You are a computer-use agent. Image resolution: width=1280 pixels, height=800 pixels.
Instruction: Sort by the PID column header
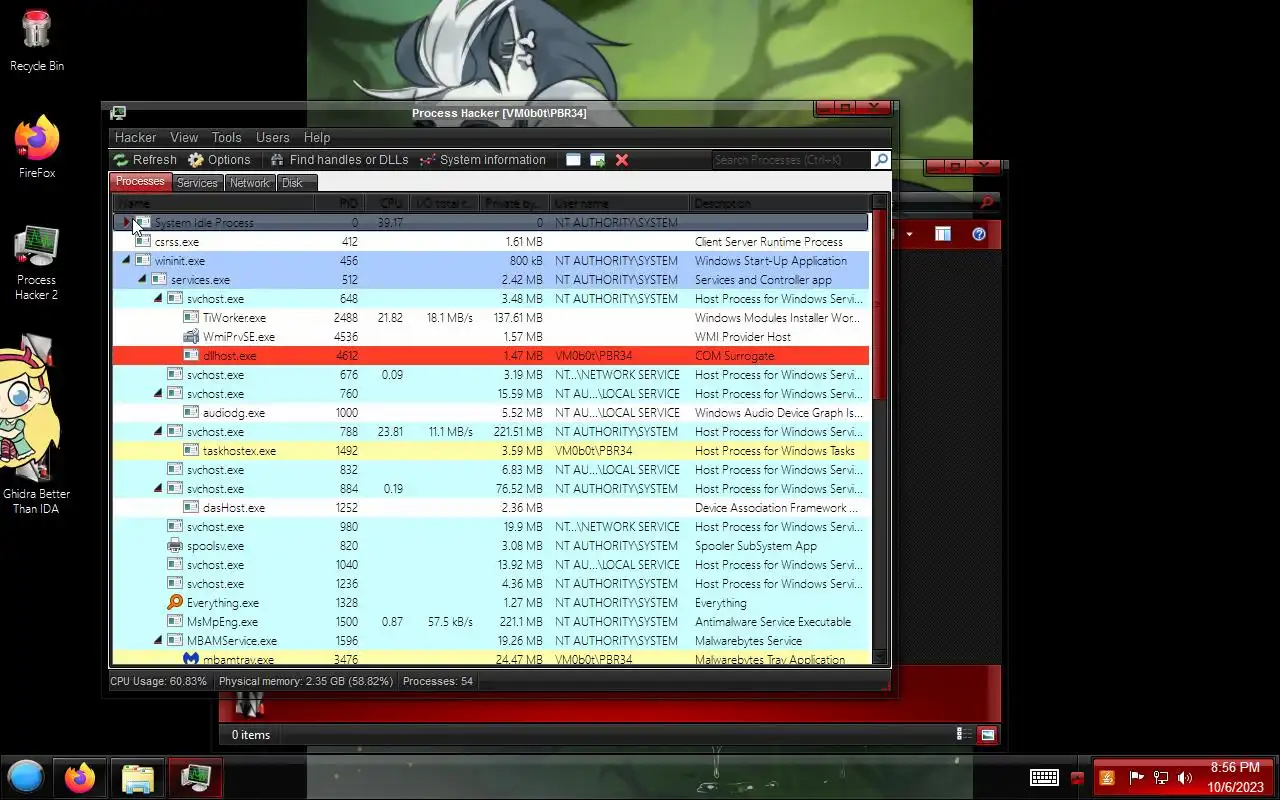point(341,203)
